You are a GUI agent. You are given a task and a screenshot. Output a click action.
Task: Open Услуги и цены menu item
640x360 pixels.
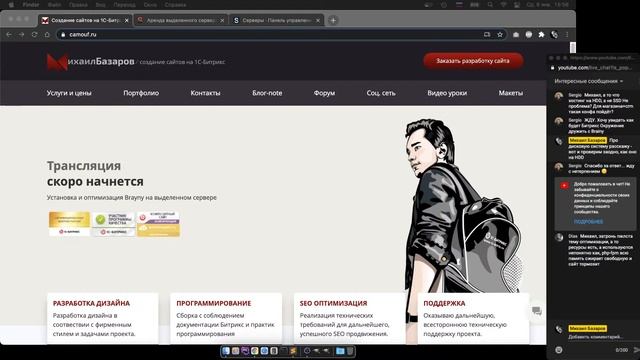click(x=69, y=93)
